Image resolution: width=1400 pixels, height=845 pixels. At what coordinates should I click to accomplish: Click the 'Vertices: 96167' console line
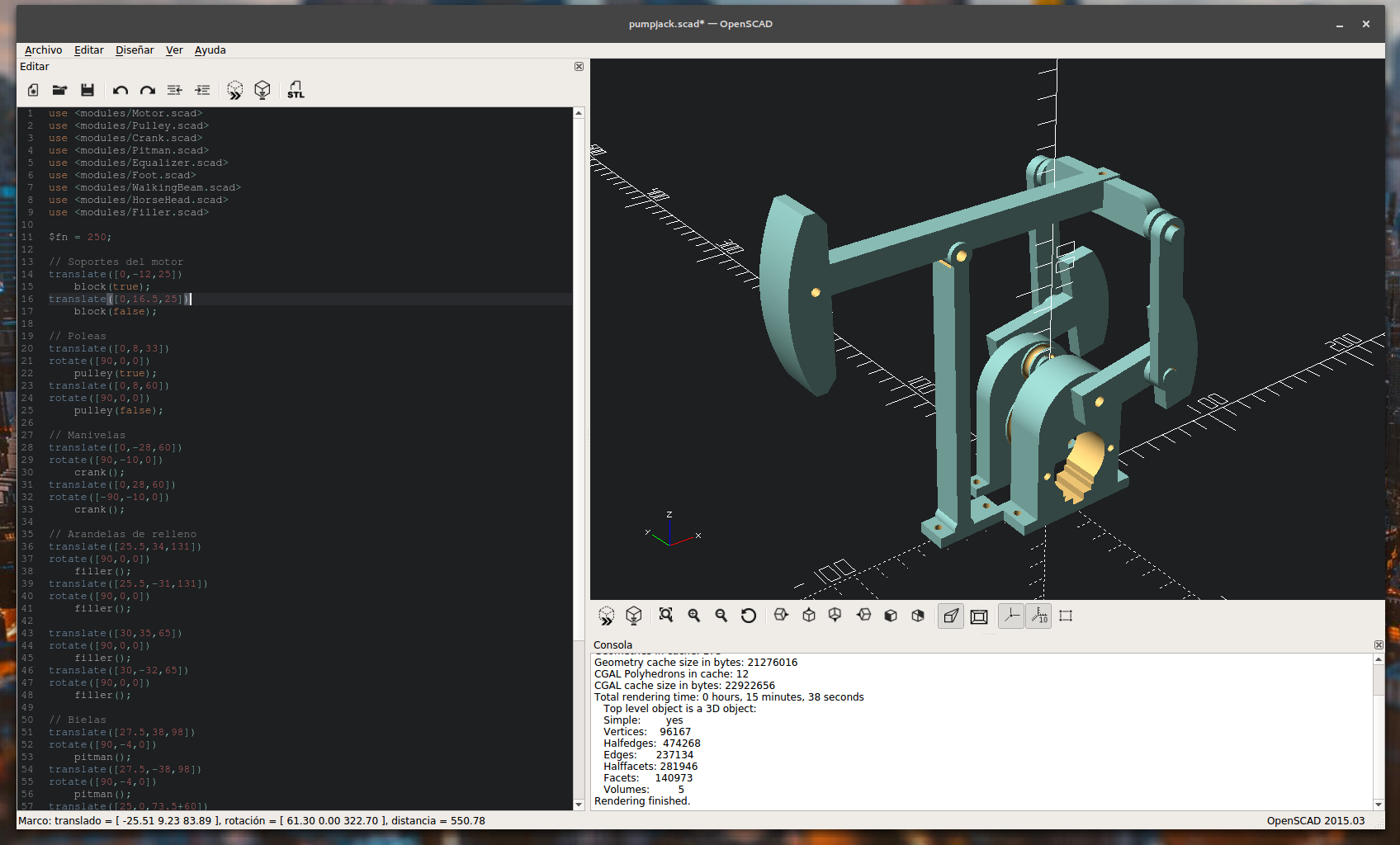[x=647, y=732]
